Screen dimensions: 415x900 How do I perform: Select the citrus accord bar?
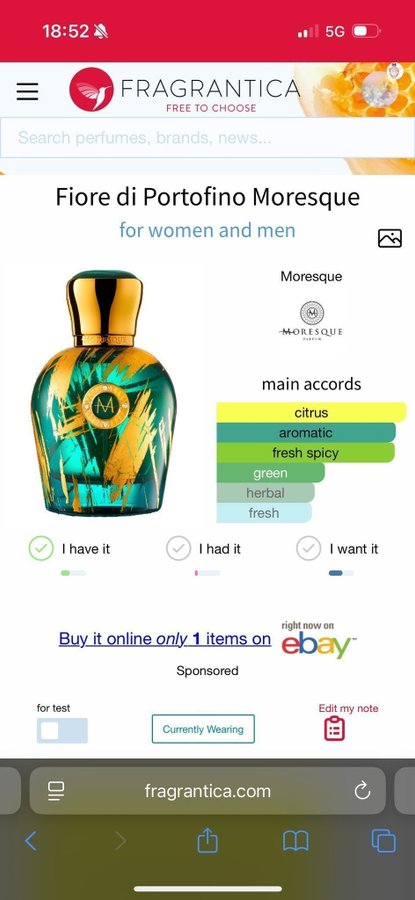tap(311, 412)
